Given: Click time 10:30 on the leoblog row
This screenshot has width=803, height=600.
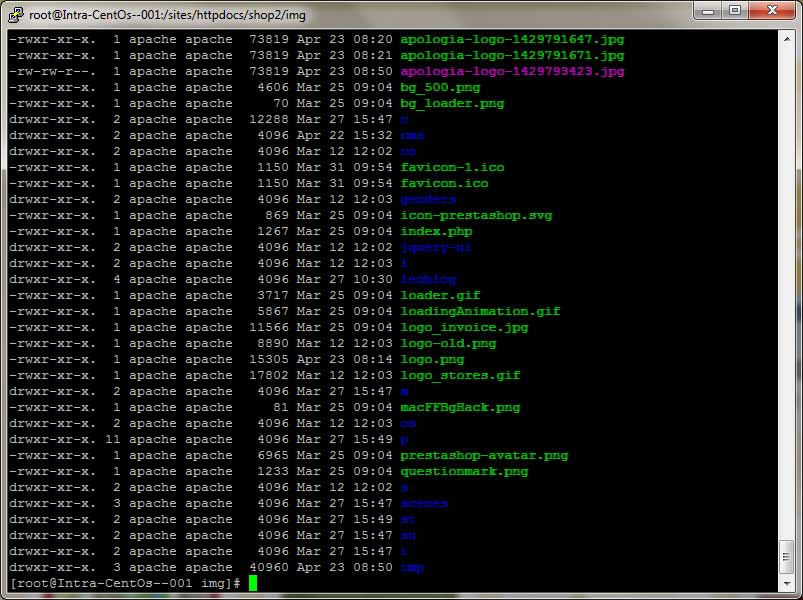Looking at the screenshot, I should click(x=373, y=280).
